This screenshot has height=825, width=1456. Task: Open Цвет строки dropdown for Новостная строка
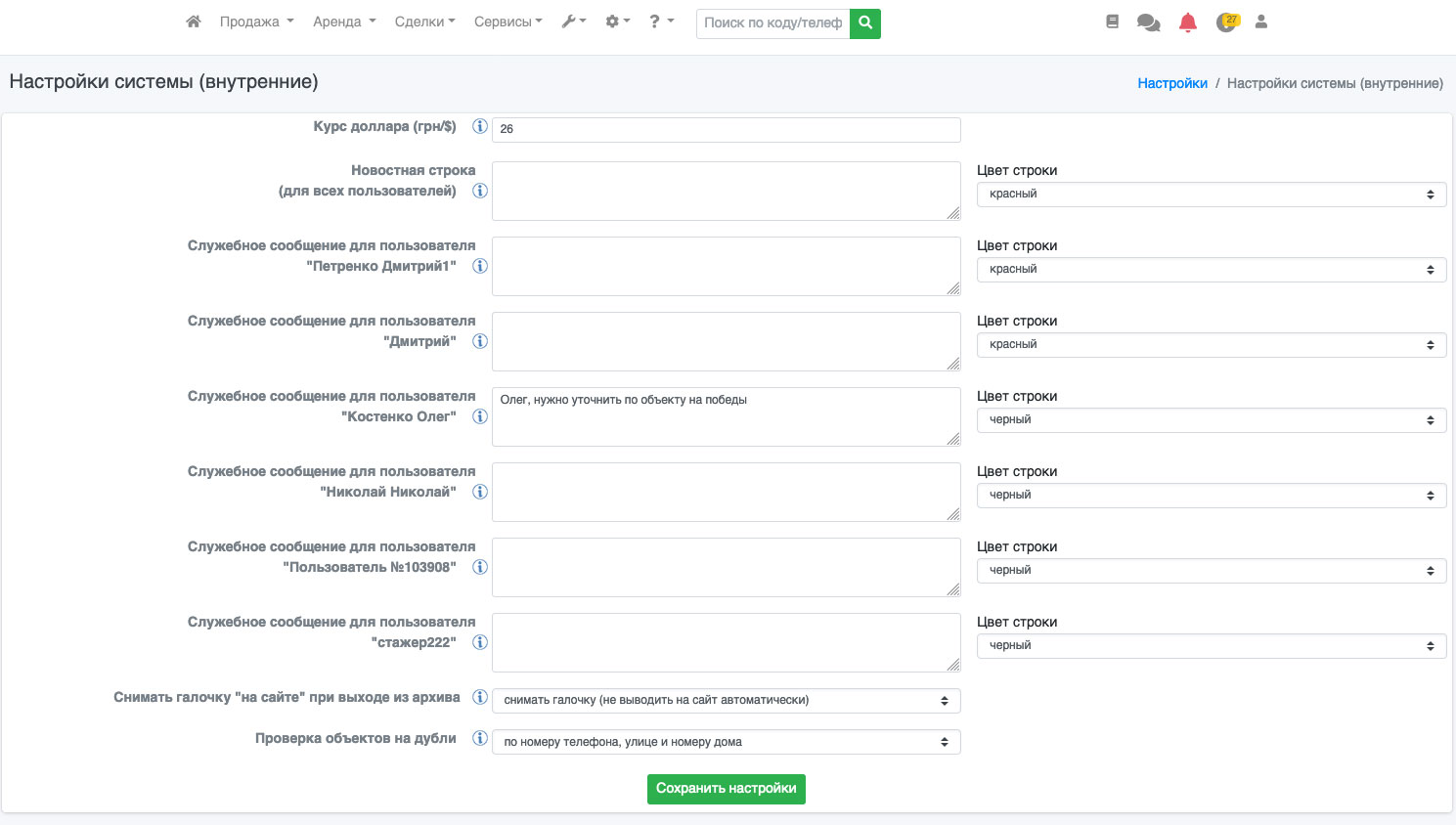click(x=1211, y=195)
